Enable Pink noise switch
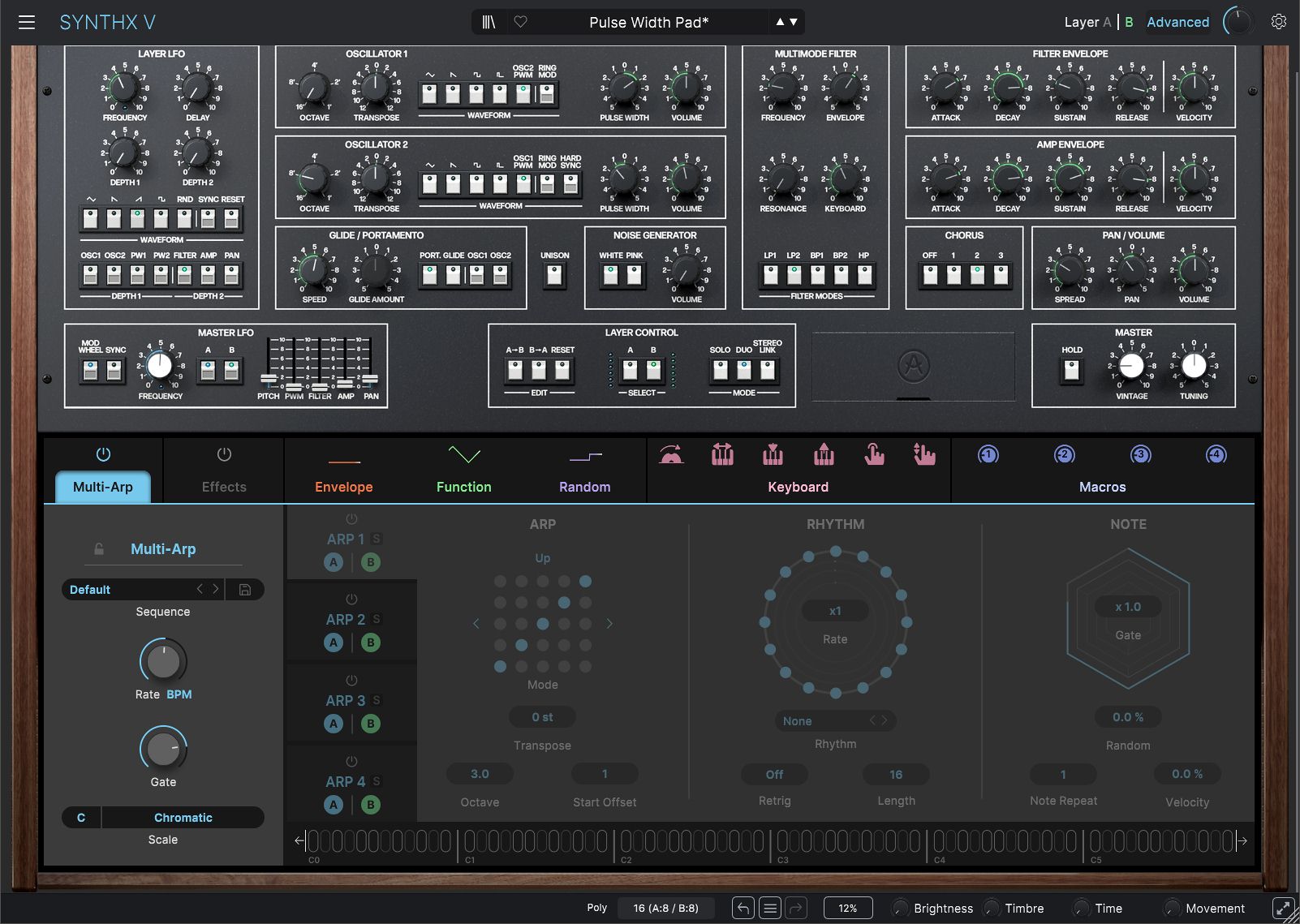The height and width of the screenshot is (924, 1300). pos(635,276)
